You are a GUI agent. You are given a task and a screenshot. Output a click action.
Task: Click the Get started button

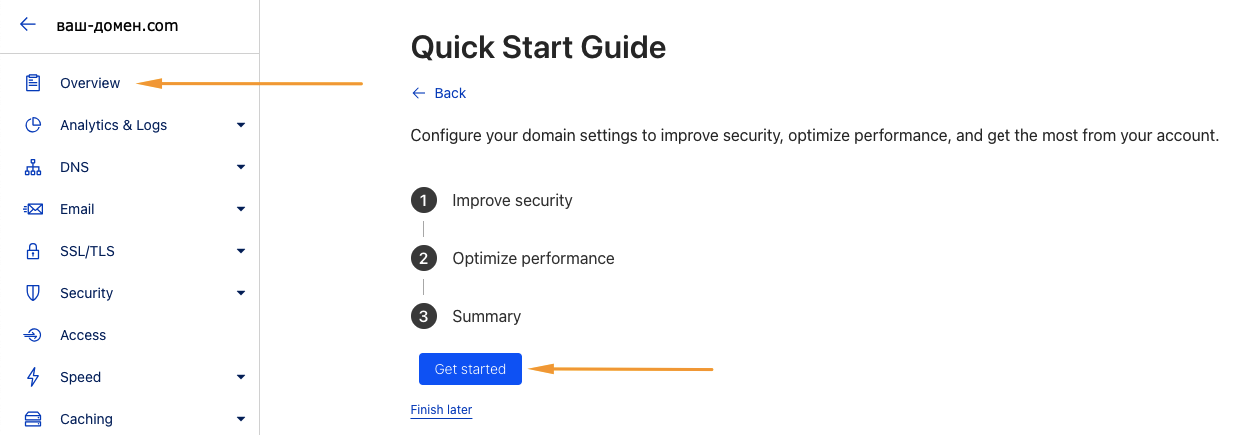(x=470, y=369)
